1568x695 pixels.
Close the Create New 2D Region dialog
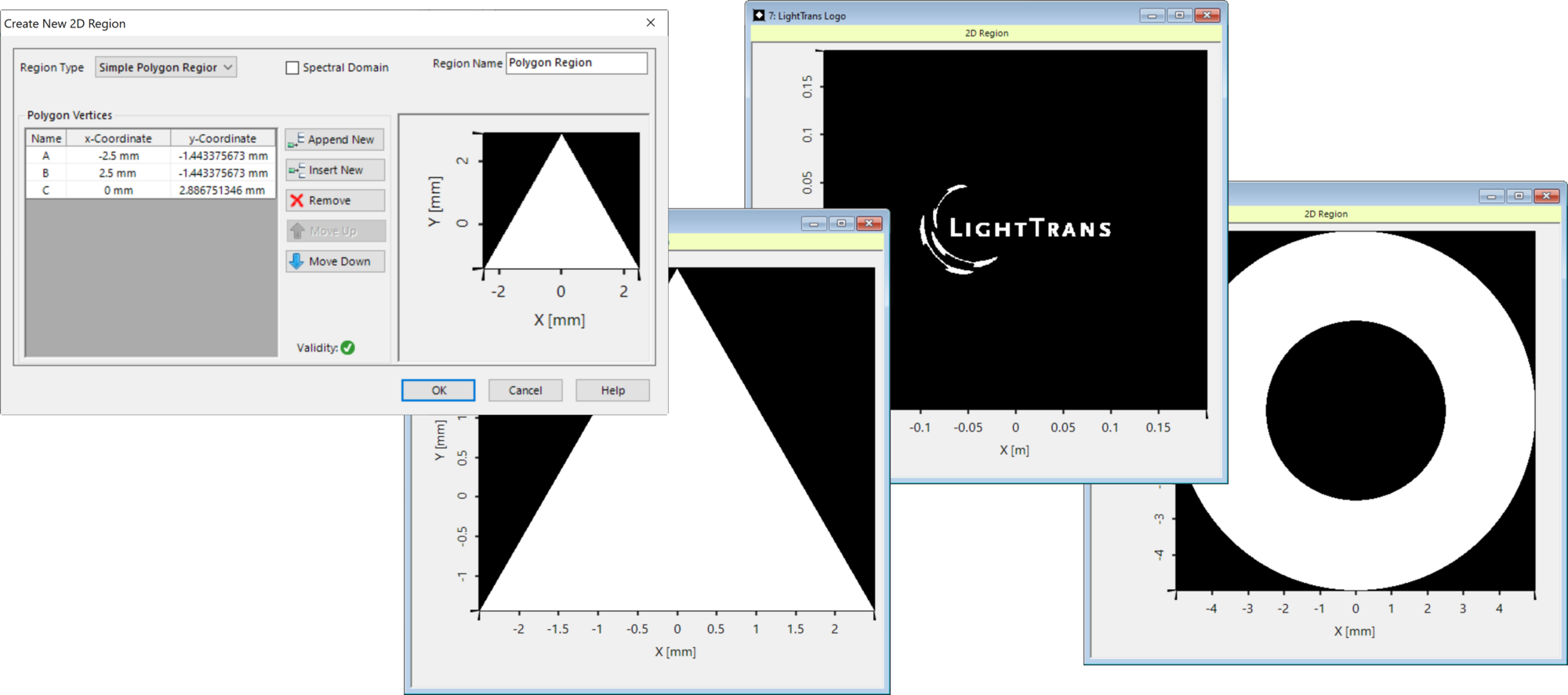650,23
